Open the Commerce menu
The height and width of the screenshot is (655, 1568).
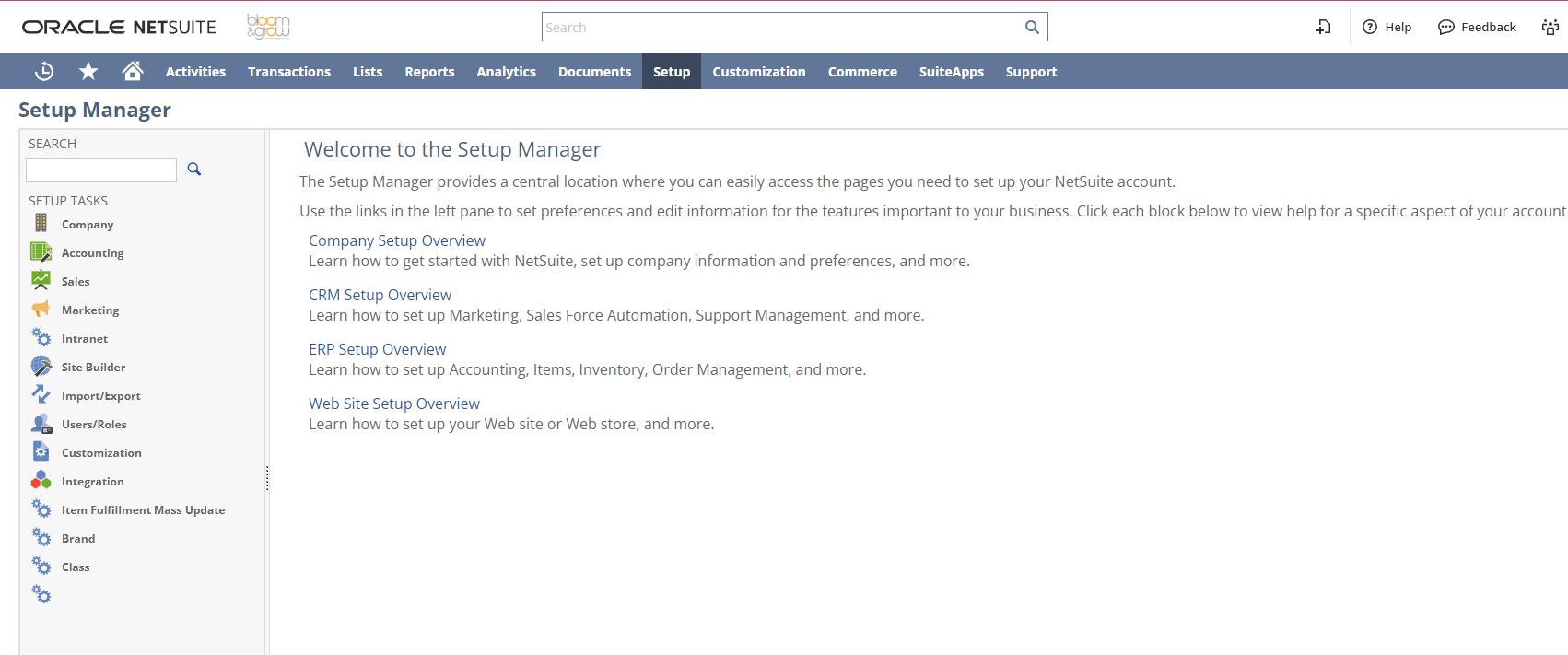(x=862, y=72)
